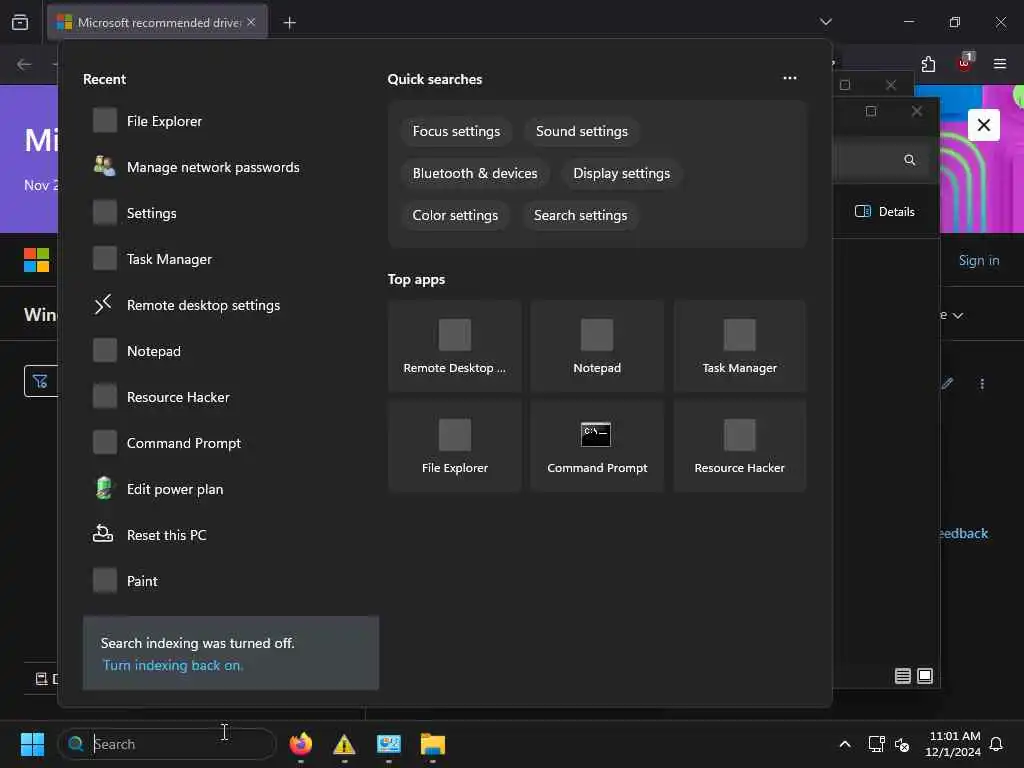Open the Firefox hamburger menu
Viewport: 1024px width, 768px height.
[x=999, y=64]
